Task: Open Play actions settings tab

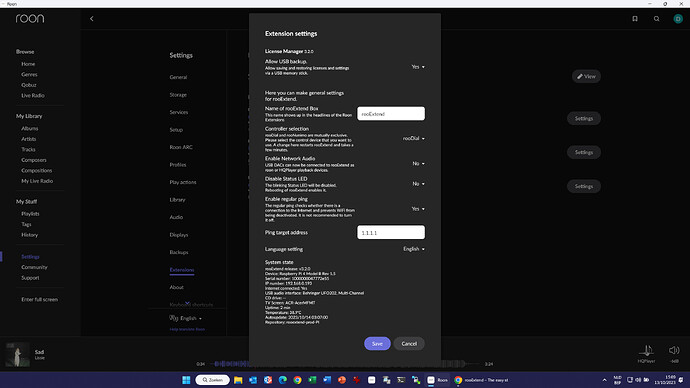Action: [183, 182]
